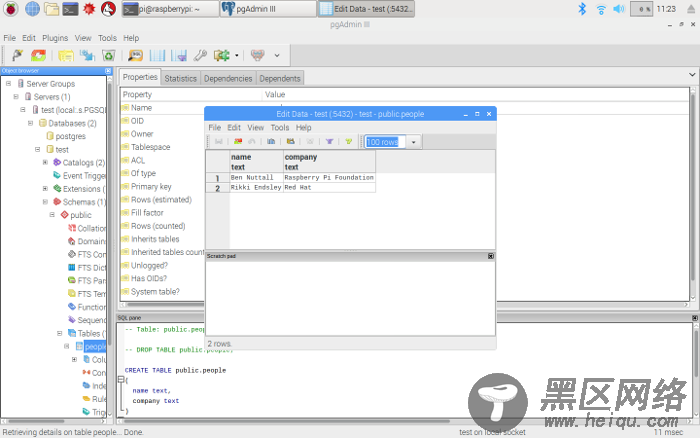
Task: Select row 2 header in data grid
Action: click(x=217, y=188)
